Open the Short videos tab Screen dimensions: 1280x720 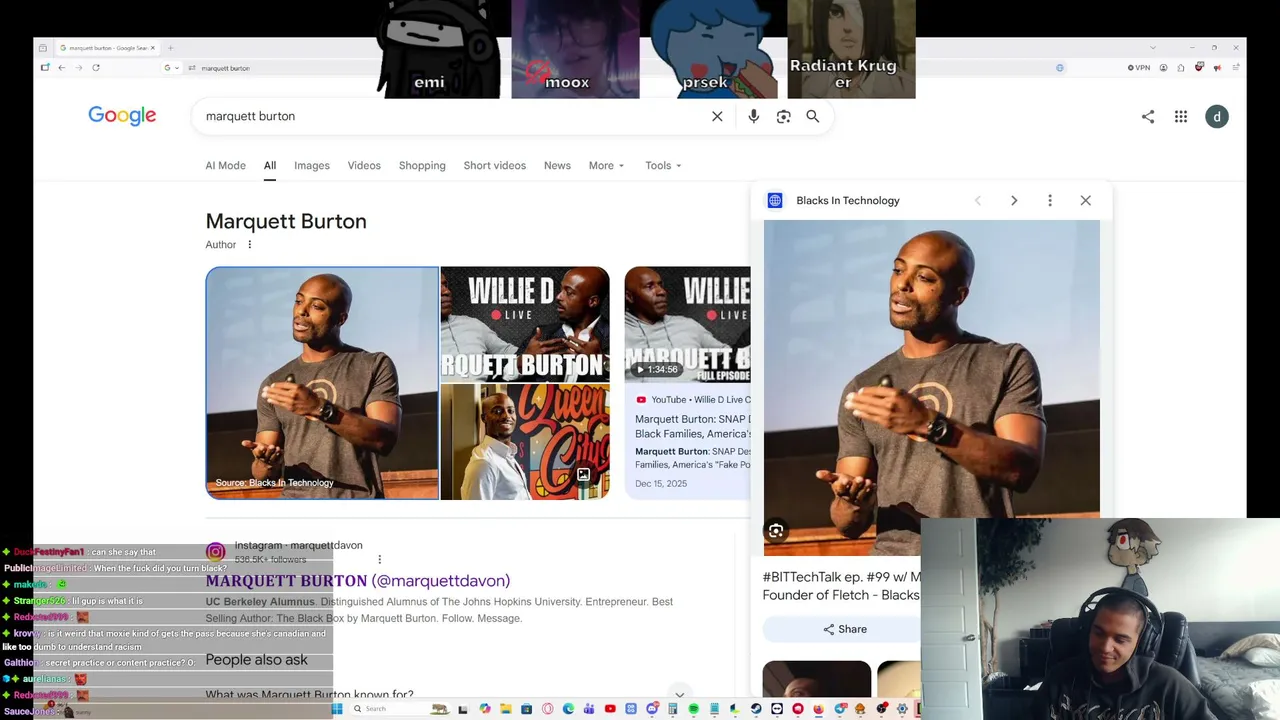(494, 166)
